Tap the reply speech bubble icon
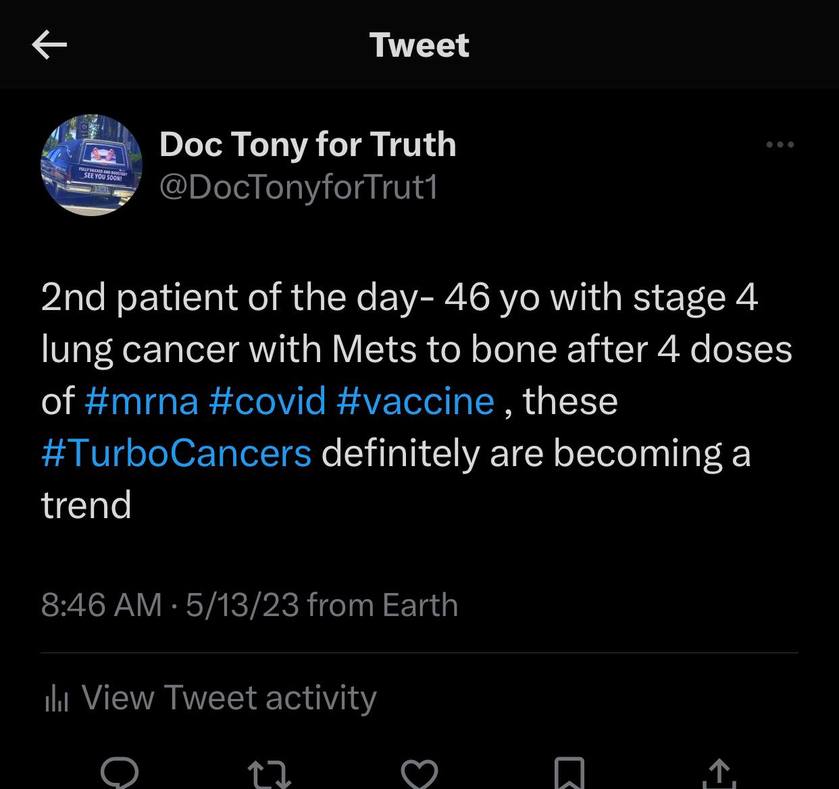Image resolution: width=839 pixels, height=789 pixels. (x=120, y=773)
